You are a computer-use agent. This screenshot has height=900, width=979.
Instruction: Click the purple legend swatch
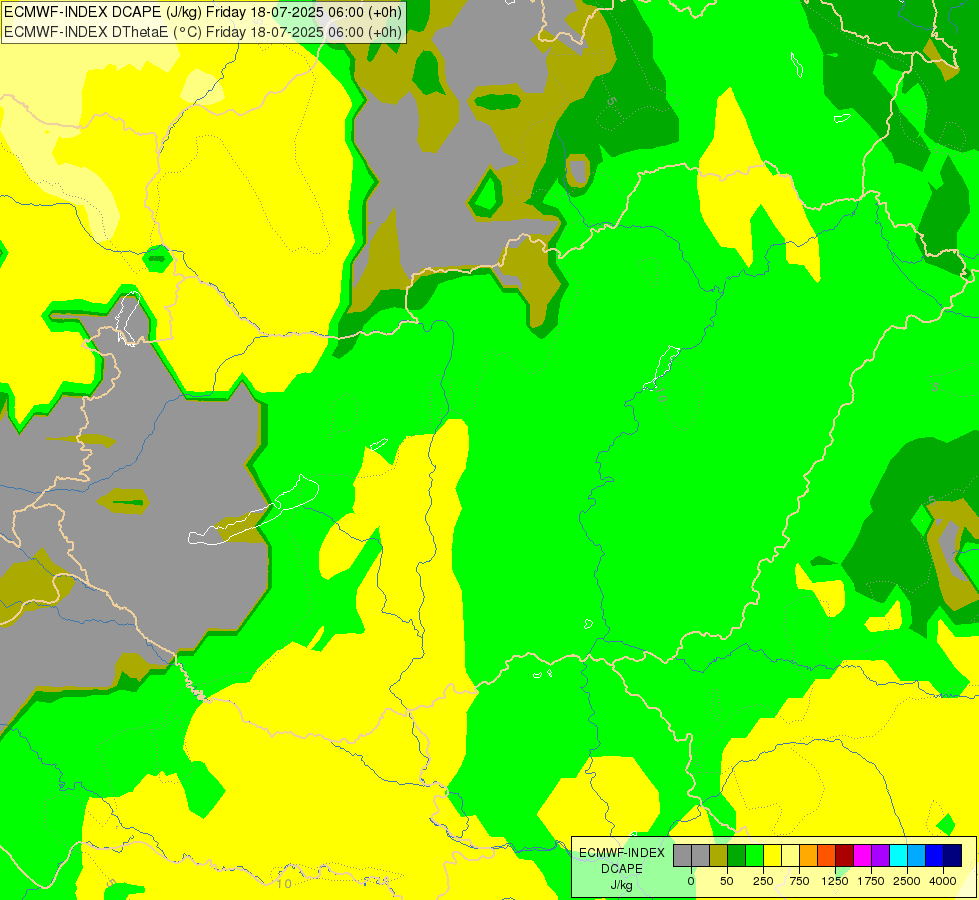point(880,856)
